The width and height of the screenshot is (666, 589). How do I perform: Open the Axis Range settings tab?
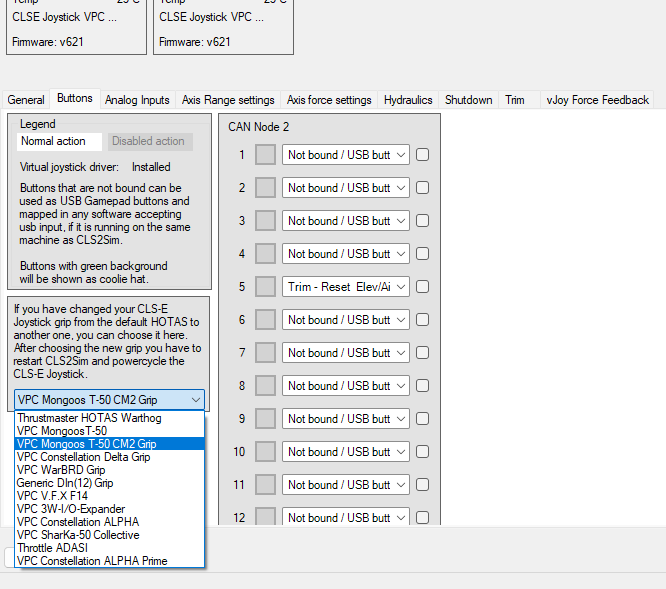[x=228, y=100]
